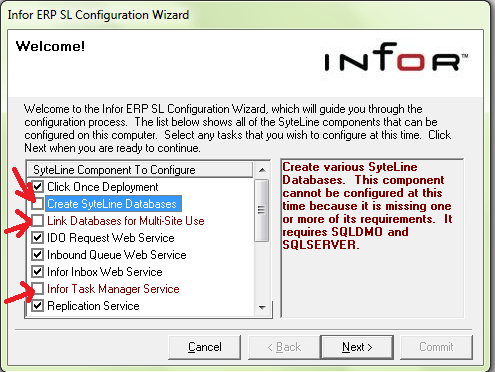This screenshot has height=372, width=495.
Task: Click the component list scroll down arrow
Action: click(262, 308)
